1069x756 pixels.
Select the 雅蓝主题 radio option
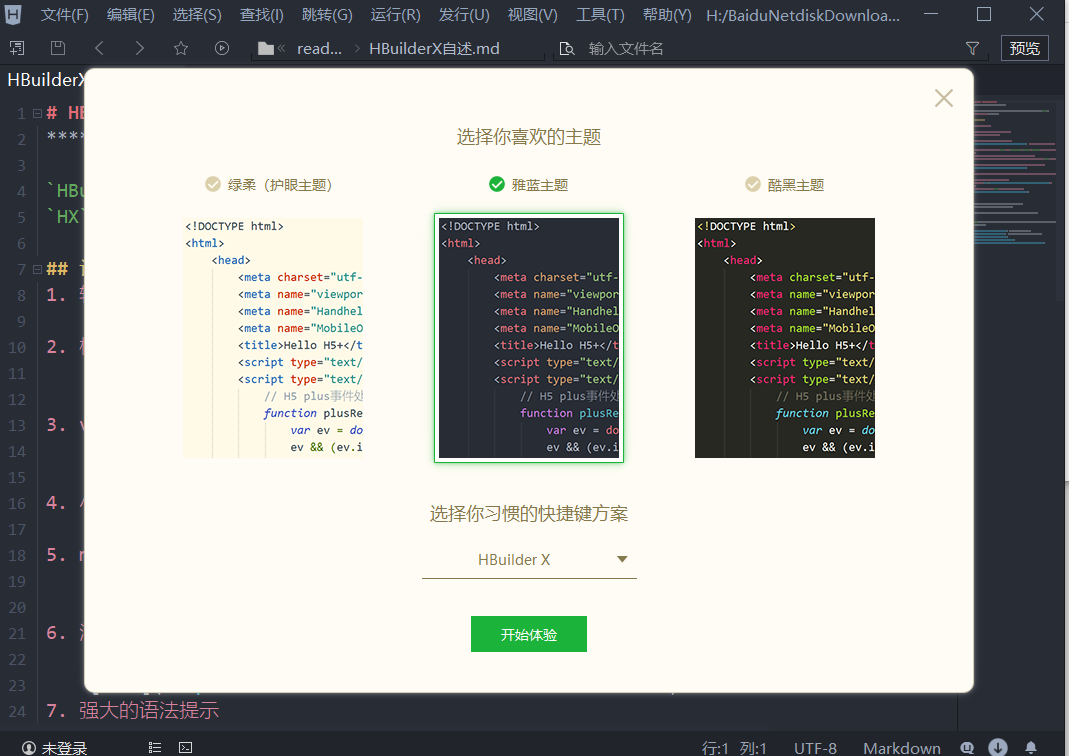[528, 185]
